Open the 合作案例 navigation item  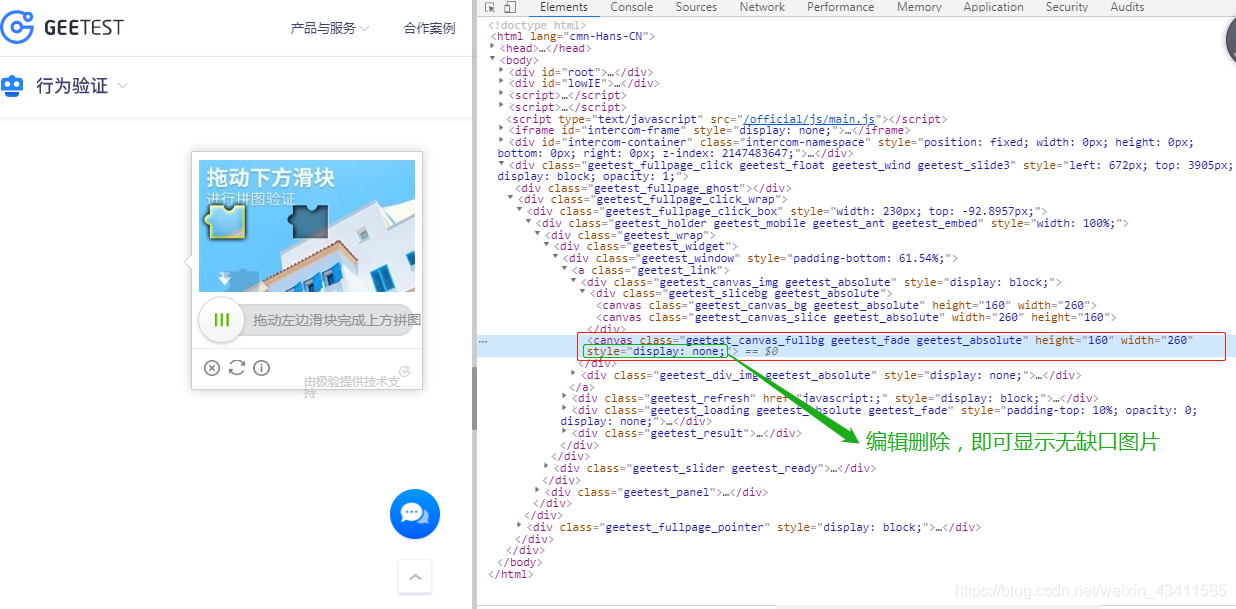tap(430, 28)
